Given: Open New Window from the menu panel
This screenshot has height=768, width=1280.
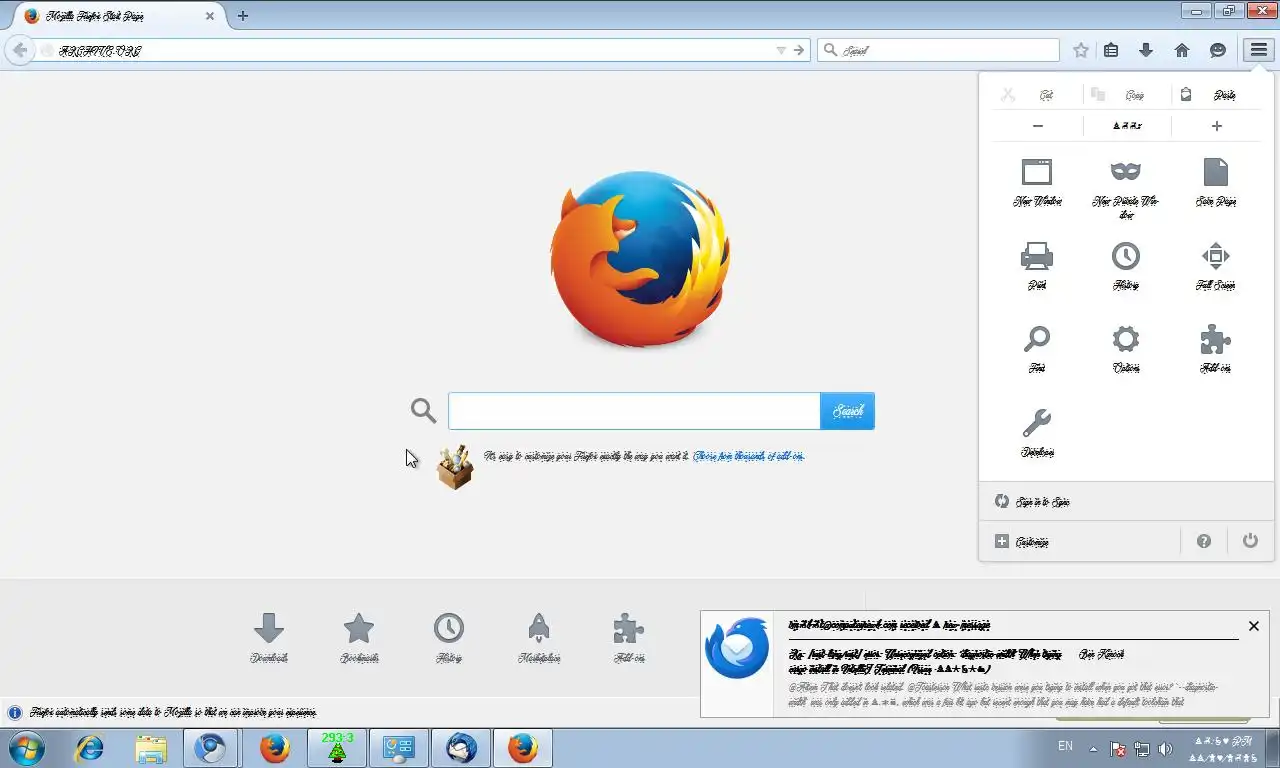Looking at the screenshot, I should pos(1037,181).
